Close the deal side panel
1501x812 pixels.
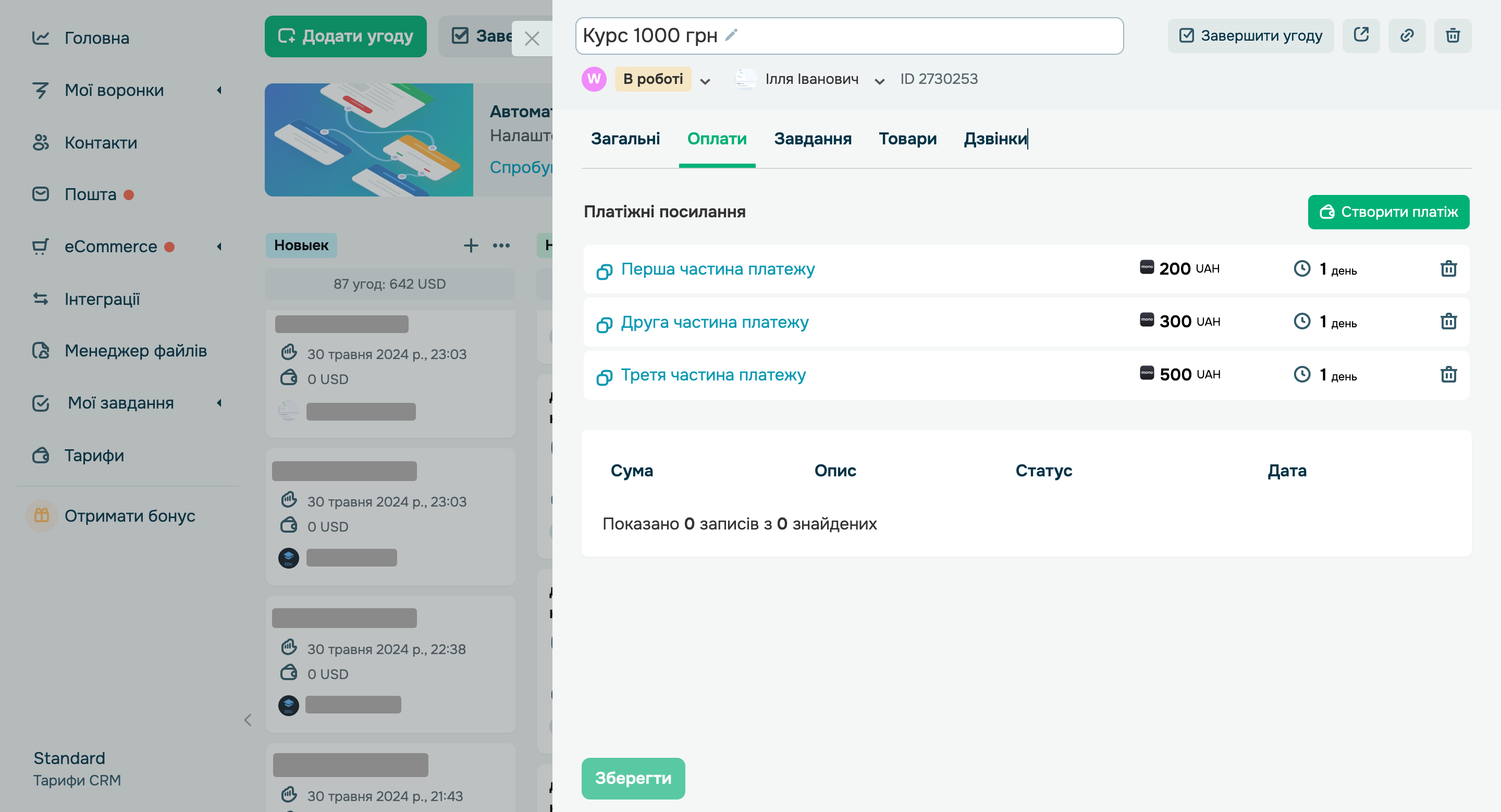532,39
